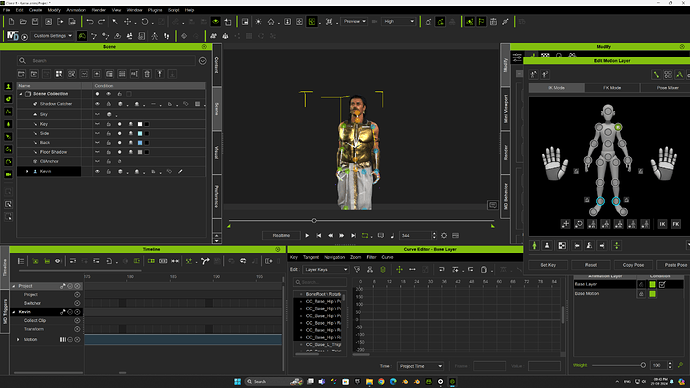Open the Preview render mode dropdown
The image size is (690, 388).
click(355, 22)
